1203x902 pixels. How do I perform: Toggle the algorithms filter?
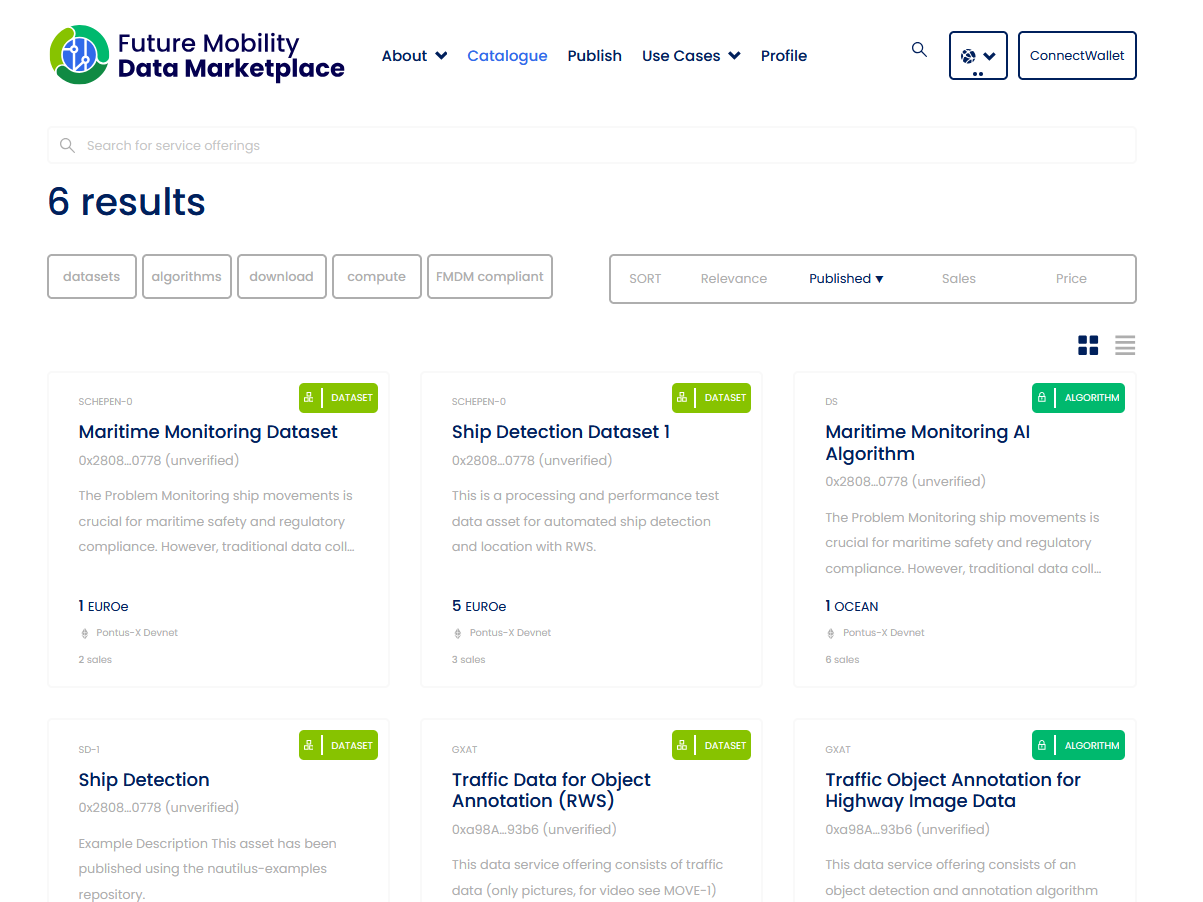(187, 277)
